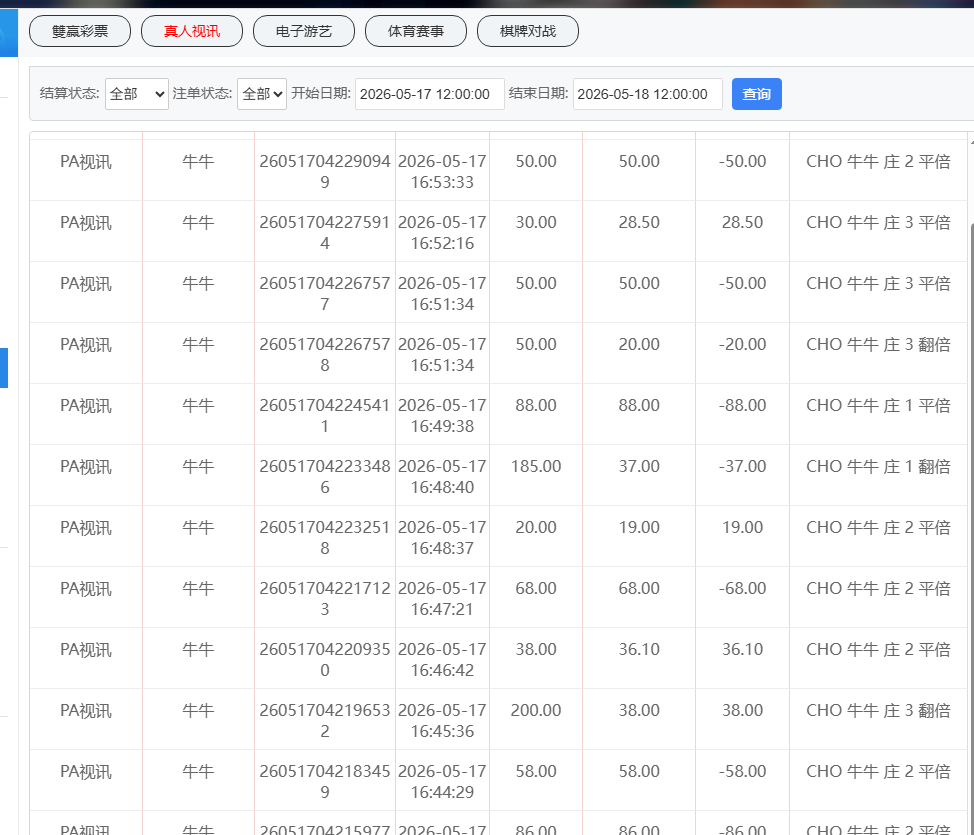Click bet amount 185.00

click(x=536, y=466)
